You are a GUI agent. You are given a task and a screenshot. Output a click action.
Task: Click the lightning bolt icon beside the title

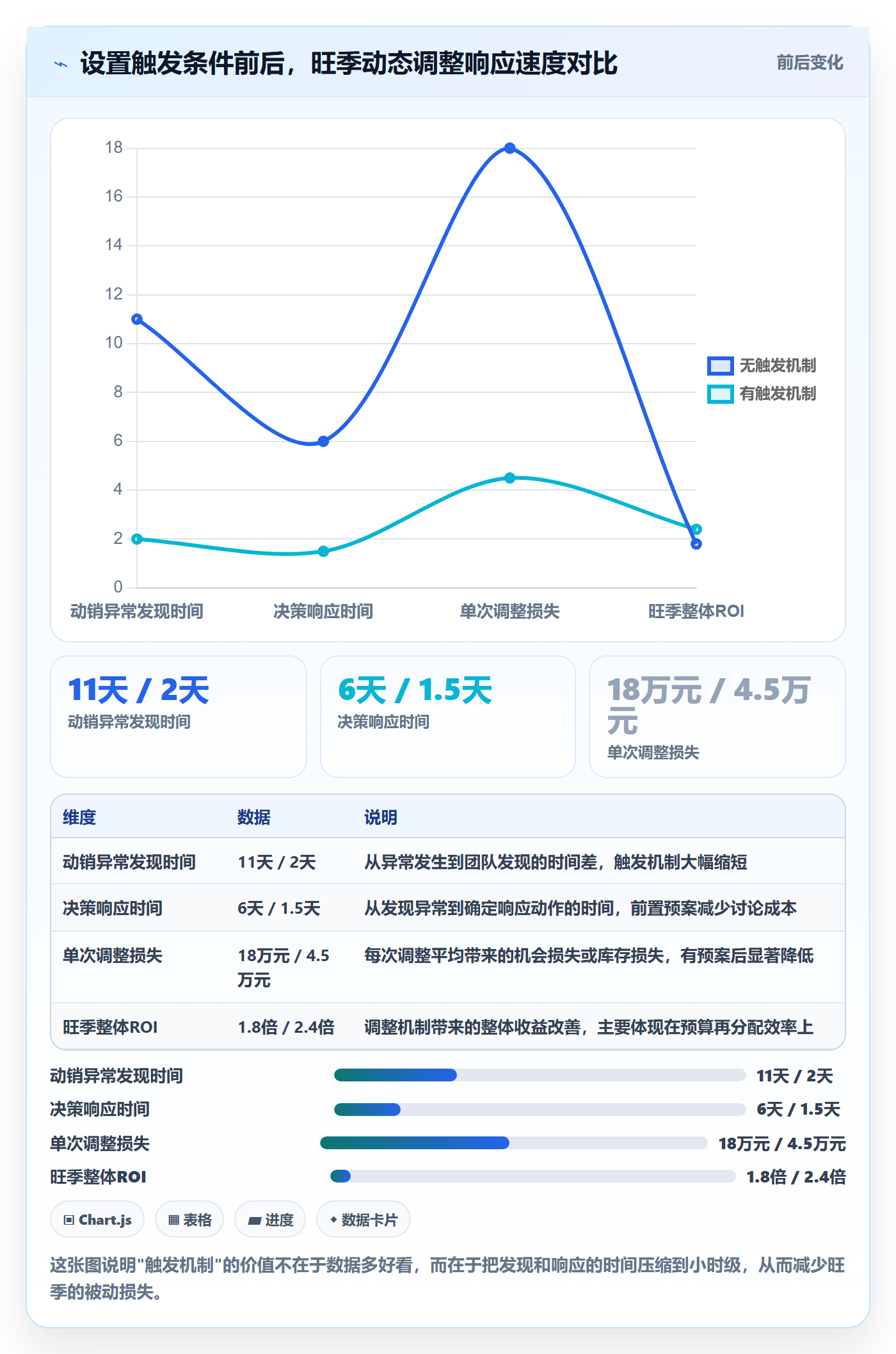click(x=61, y=64)
